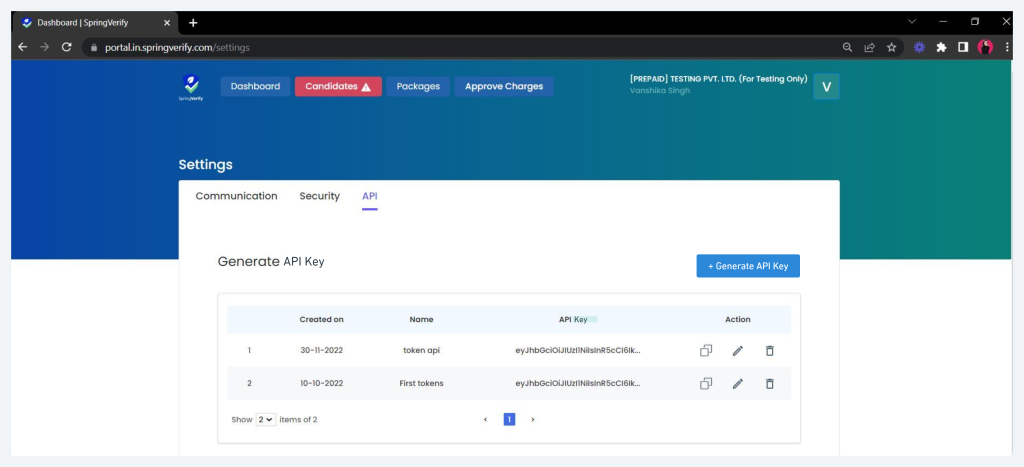This screenshot has height=467, width=1024.
Task: Open Approve Charges page
Action: [504, 86]
